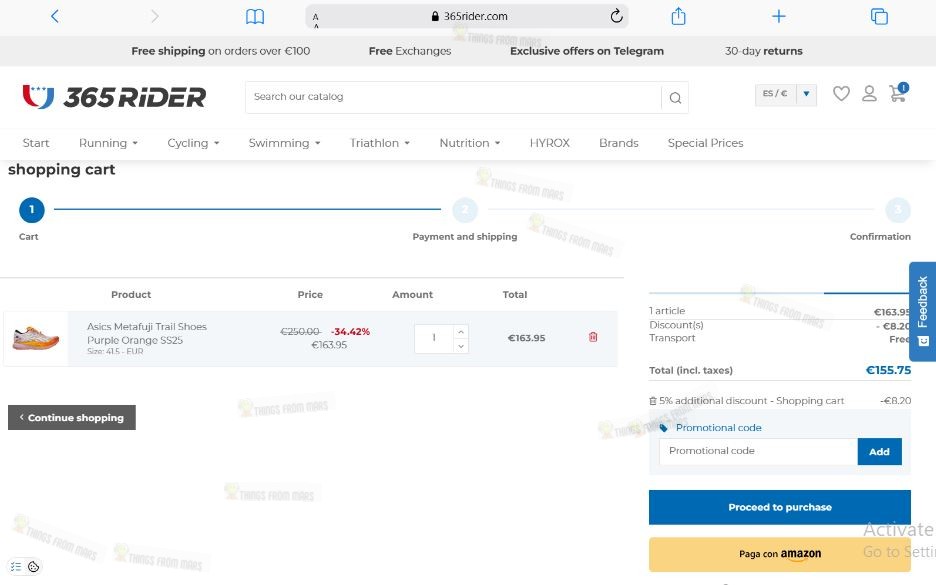Screen dimensions: 936x585
Task: Click Proceed to purchase button
Action: click(x=780, y=507)
